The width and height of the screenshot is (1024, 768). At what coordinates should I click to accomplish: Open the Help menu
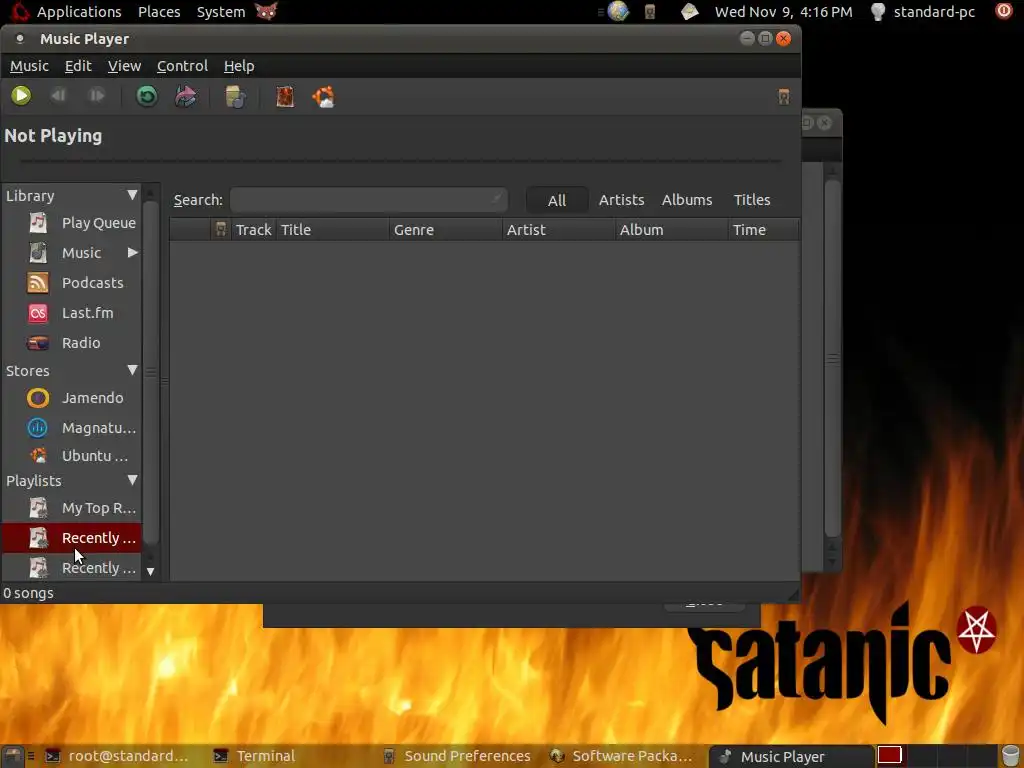239,66
